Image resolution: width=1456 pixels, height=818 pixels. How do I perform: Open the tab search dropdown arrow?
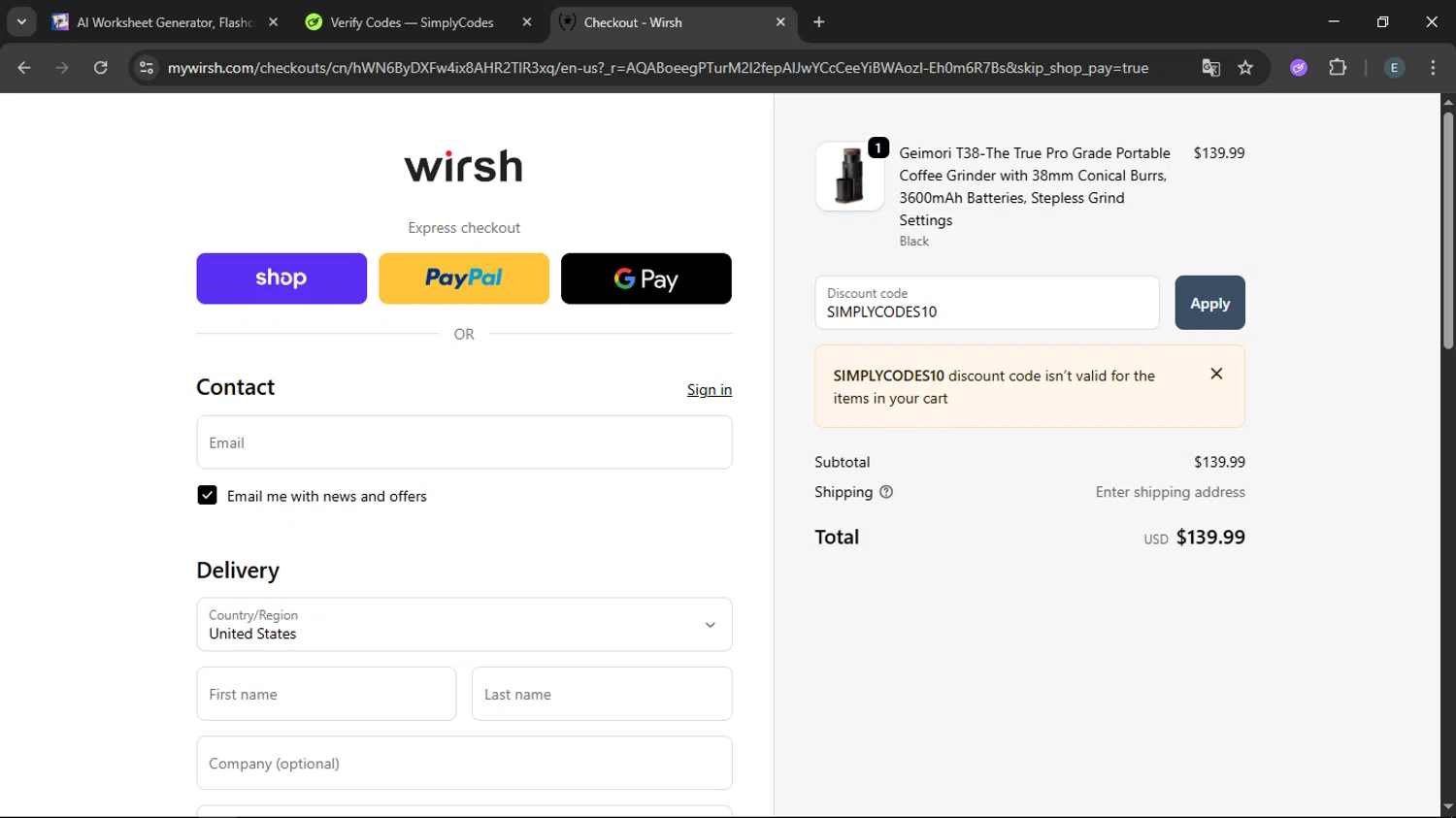[x=21, y=21]
